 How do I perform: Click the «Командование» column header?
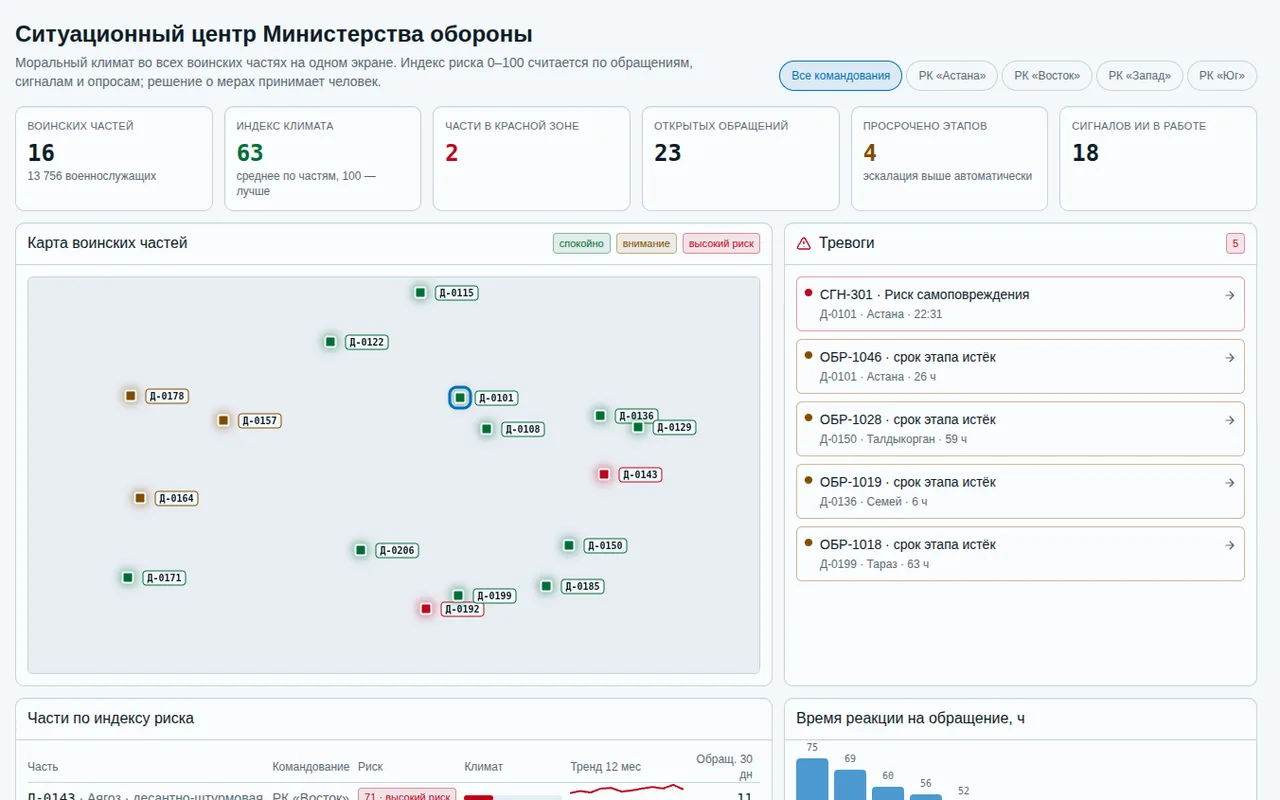(x=311, y=767)
